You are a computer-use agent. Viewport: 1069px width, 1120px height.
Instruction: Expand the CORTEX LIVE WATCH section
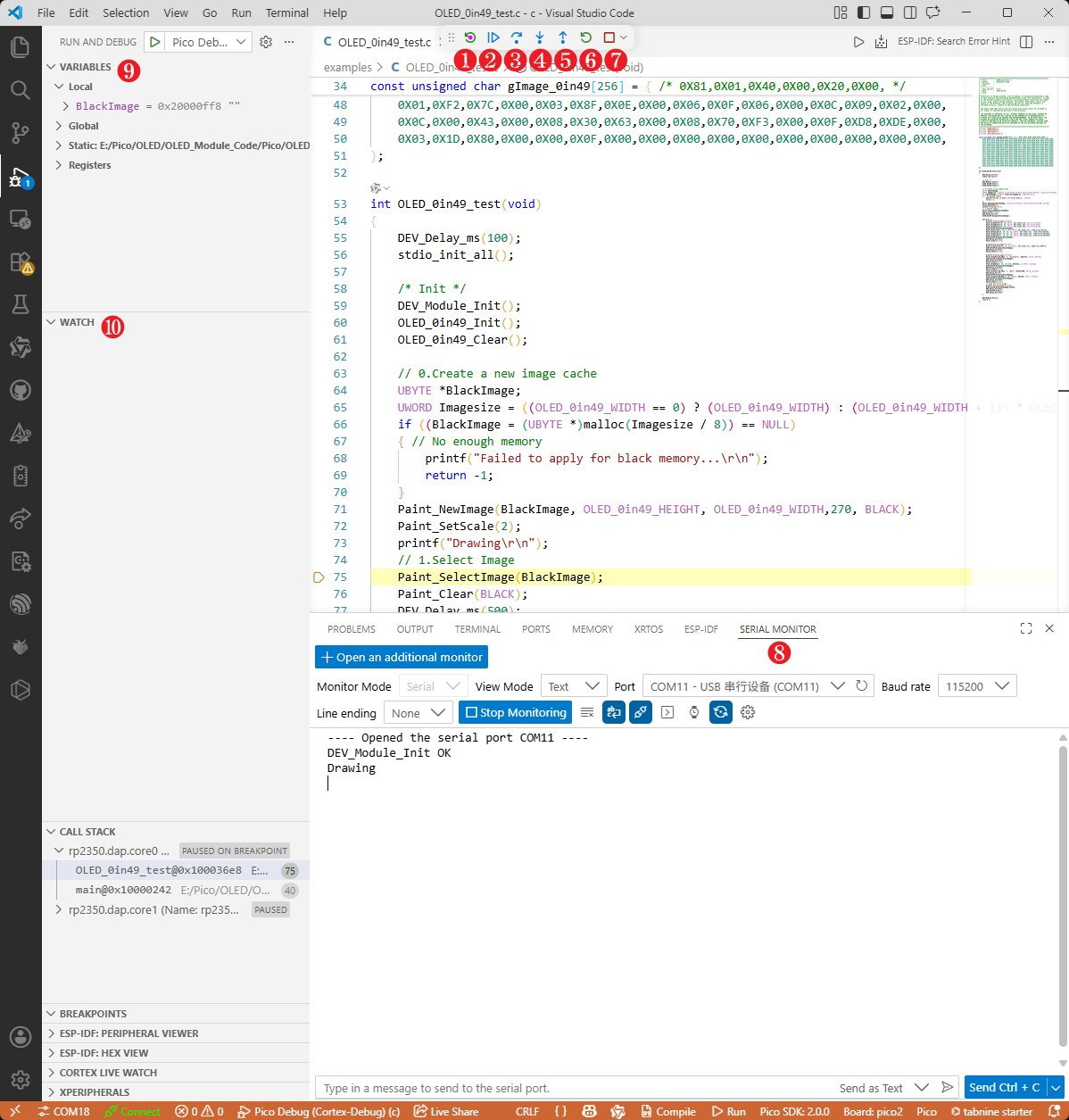click(x=176, y=1073)
